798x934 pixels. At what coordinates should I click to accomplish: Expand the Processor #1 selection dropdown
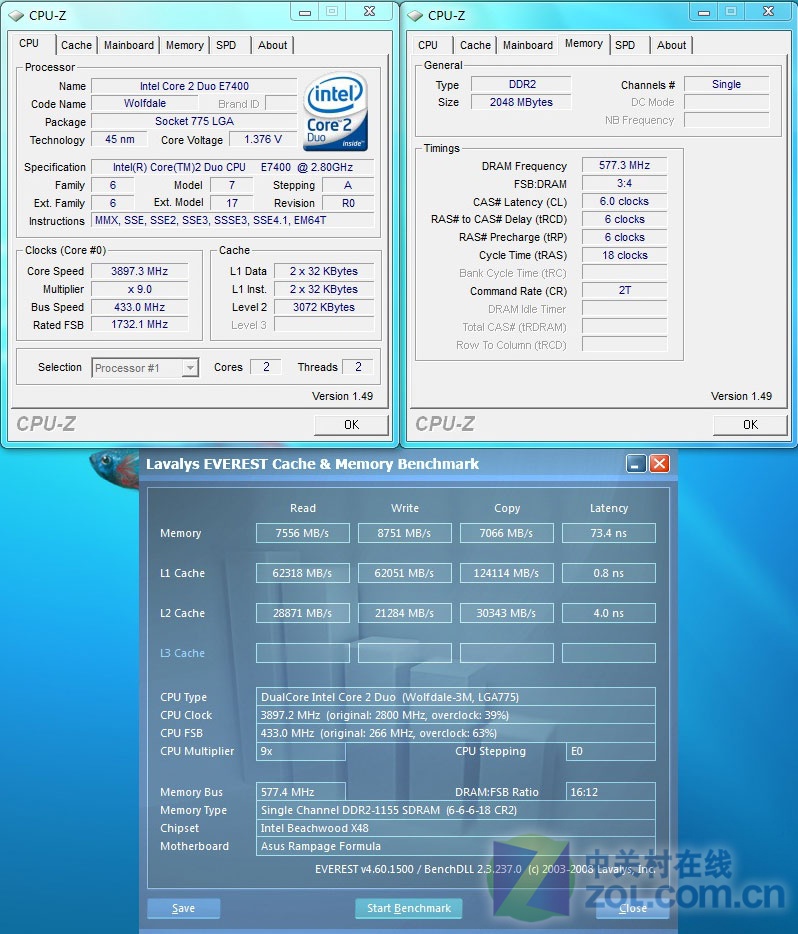(190, 368)
